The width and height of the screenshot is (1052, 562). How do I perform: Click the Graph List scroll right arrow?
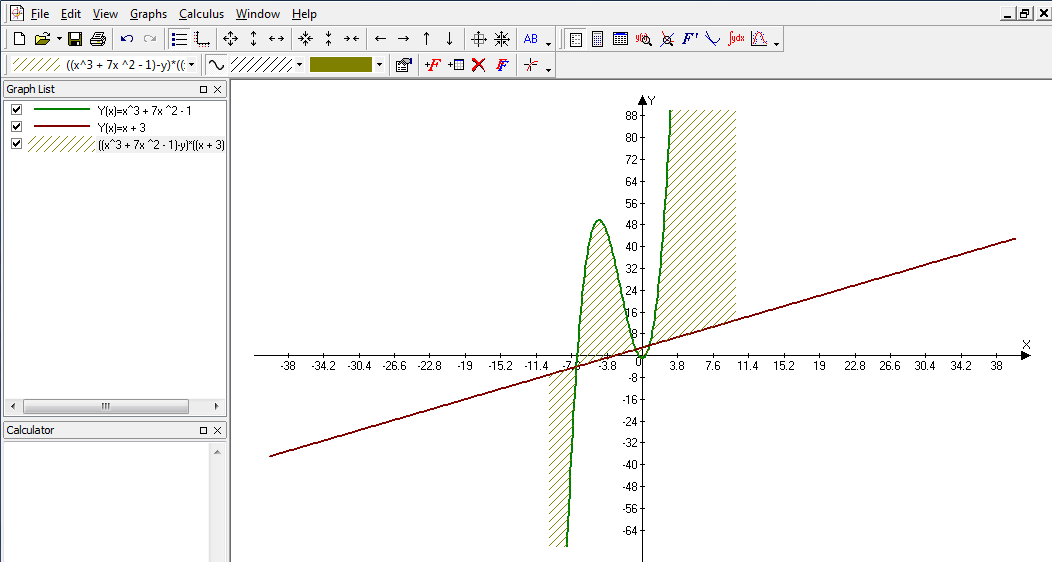tap(216, 406)
